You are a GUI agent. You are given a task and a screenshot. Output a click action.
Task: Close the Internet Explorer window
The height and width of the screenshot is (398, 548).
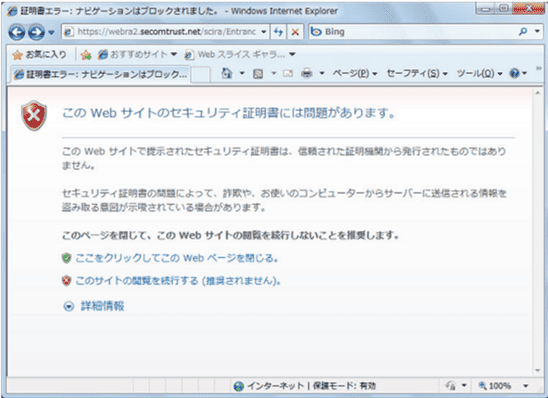coord(528,8)
